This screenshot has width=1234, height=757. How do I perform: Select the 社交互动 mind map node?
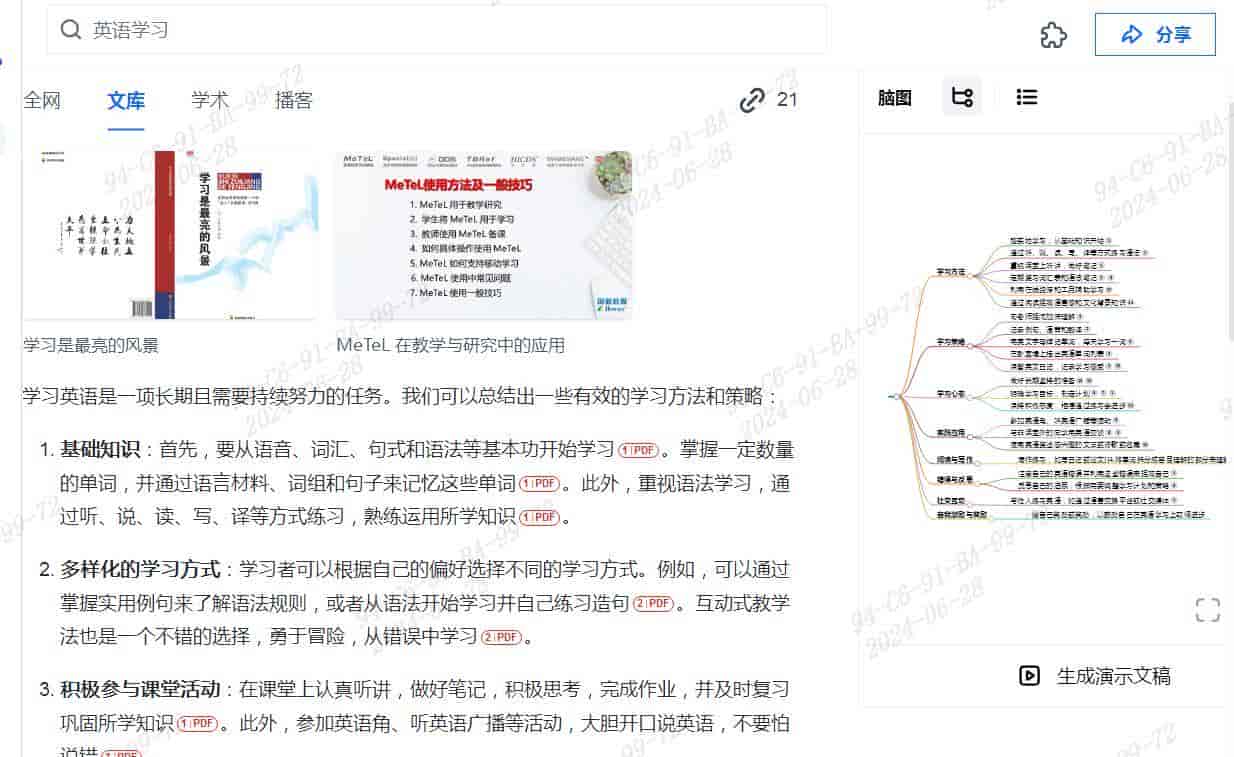pos(950,499)
